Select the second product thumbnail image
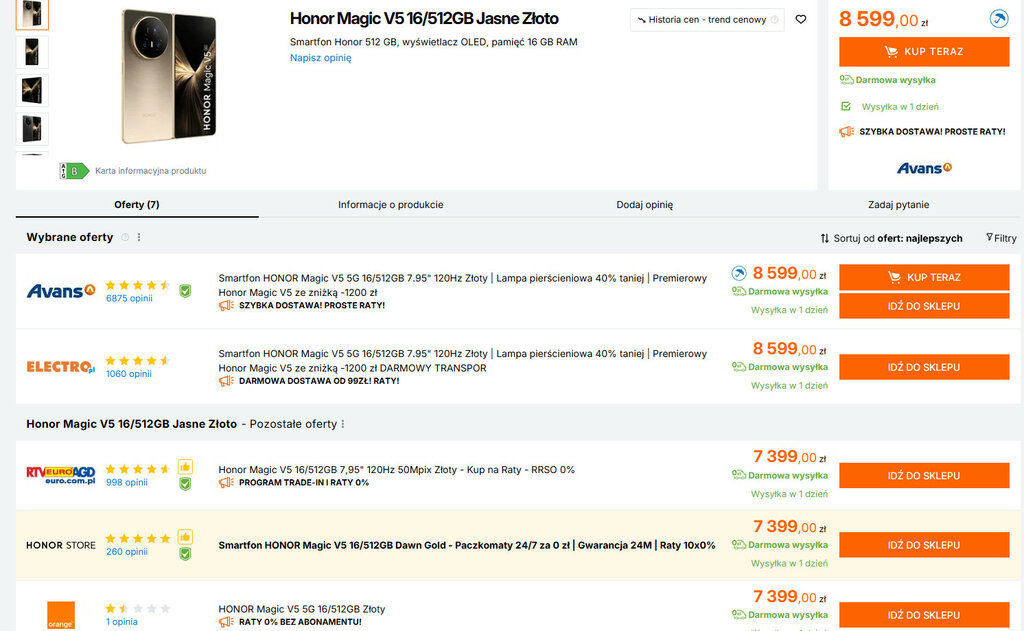 point(32,52)
